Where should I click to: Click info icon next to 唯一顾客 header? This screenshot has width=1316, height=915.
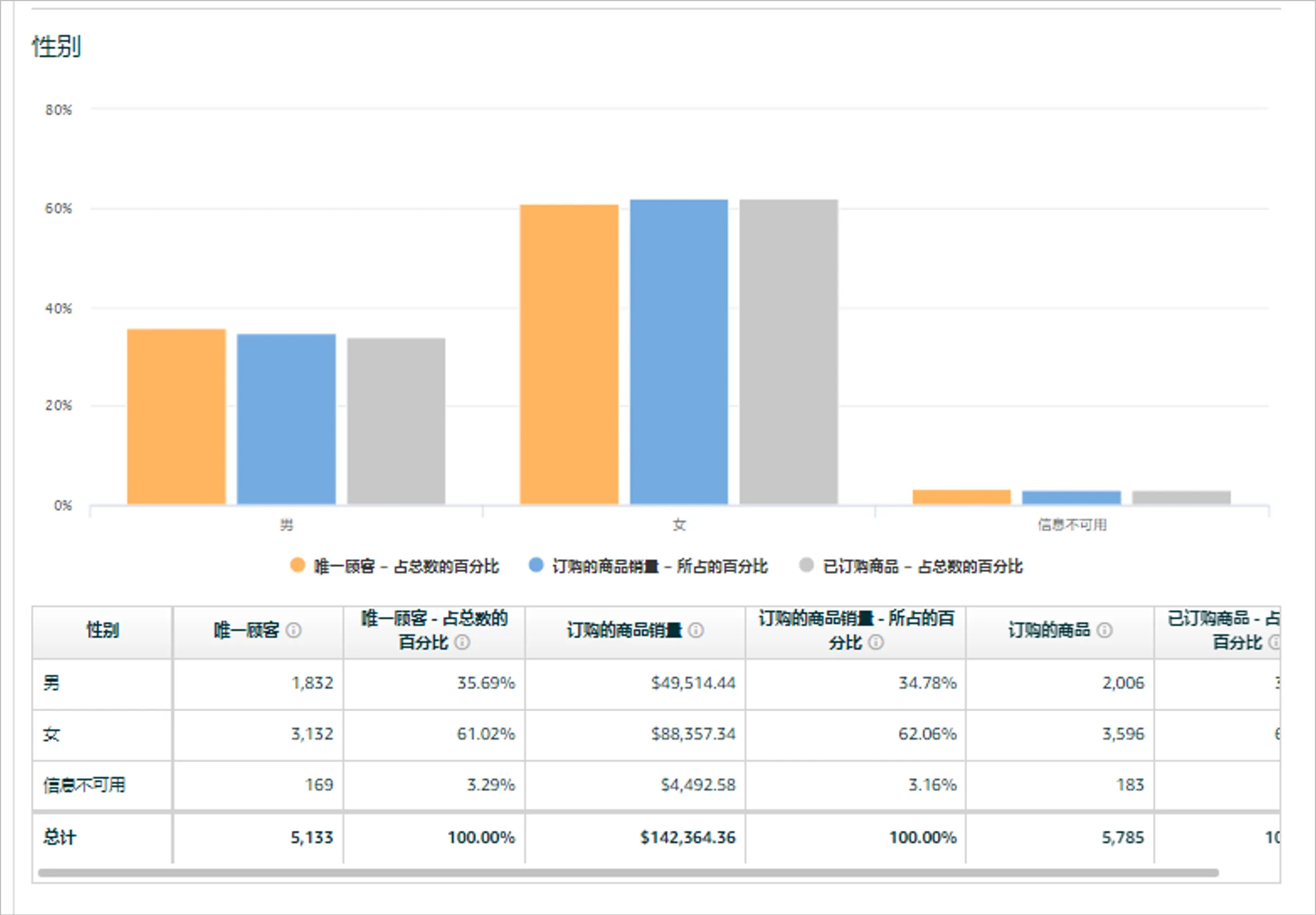click(294, 631)
